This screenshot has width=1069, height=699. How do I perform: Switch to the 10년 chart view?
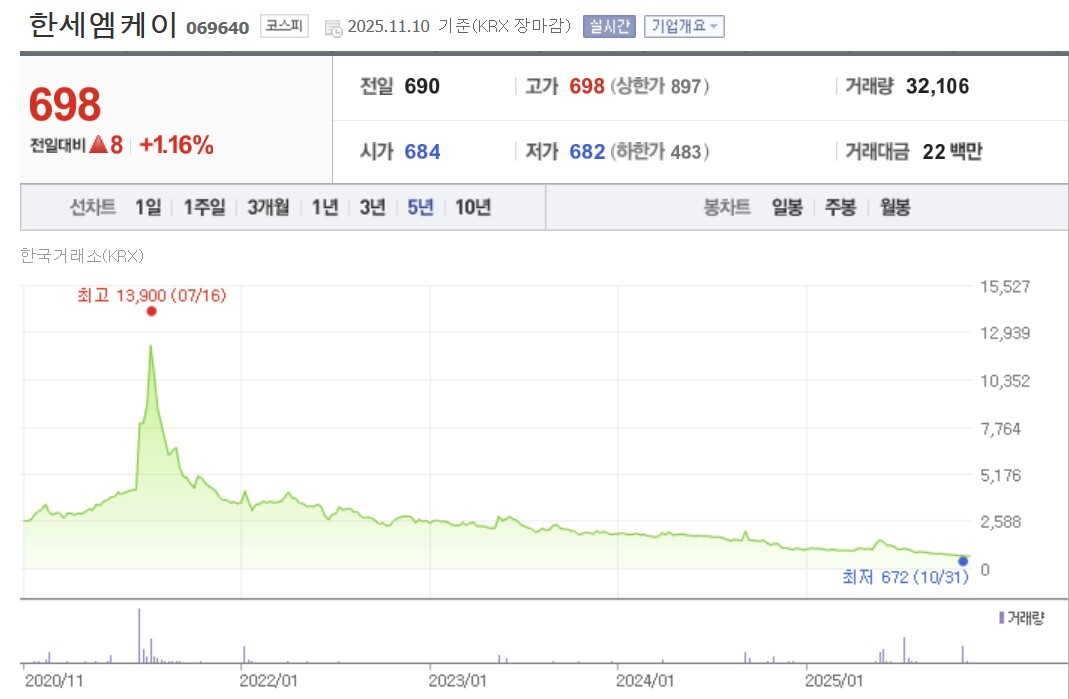point(473,208)
